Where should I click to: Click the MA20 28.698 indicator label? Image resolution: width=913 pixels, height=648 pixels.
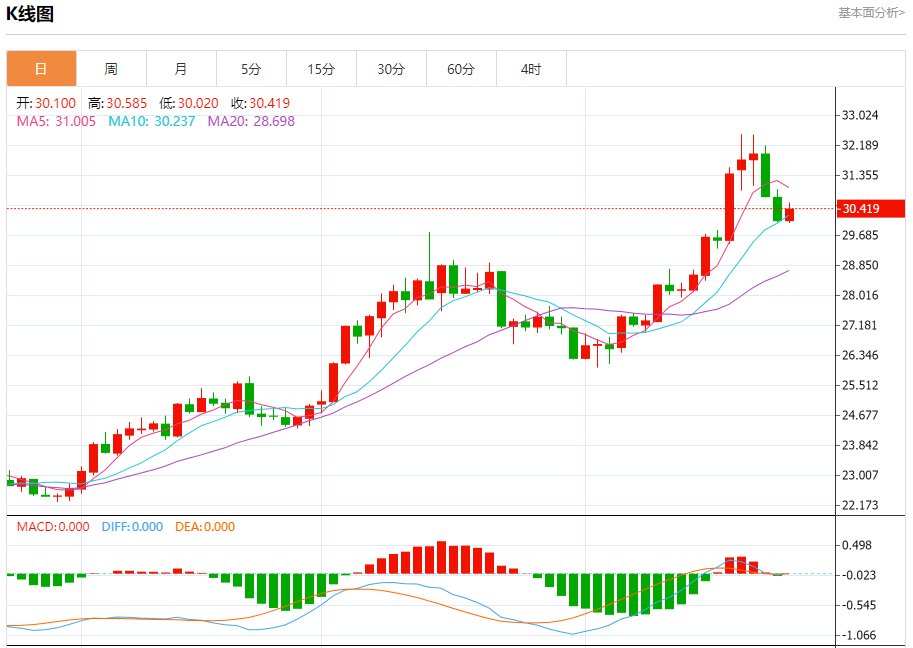point(251,121)
